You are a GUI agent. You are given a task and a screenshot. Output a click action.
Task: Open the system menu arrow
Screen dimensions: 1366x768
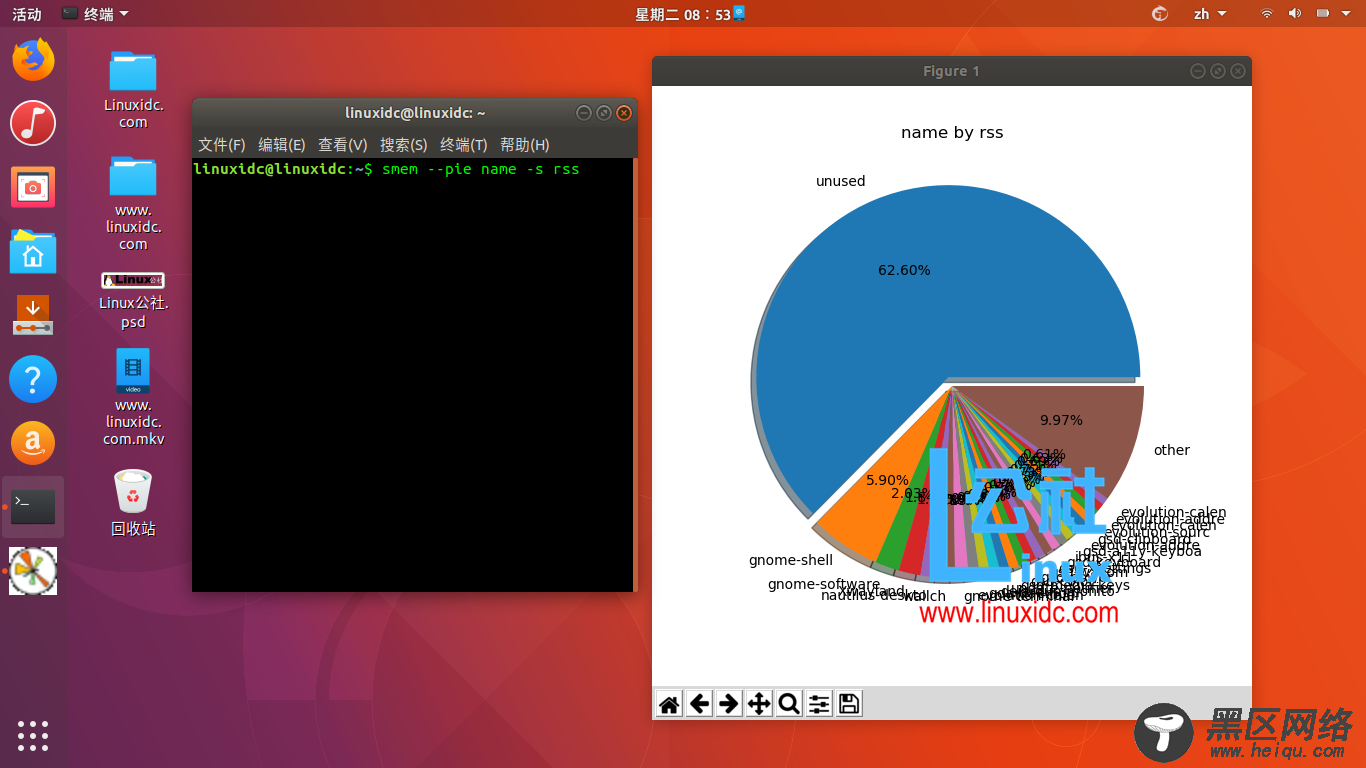click(1346, 14)
